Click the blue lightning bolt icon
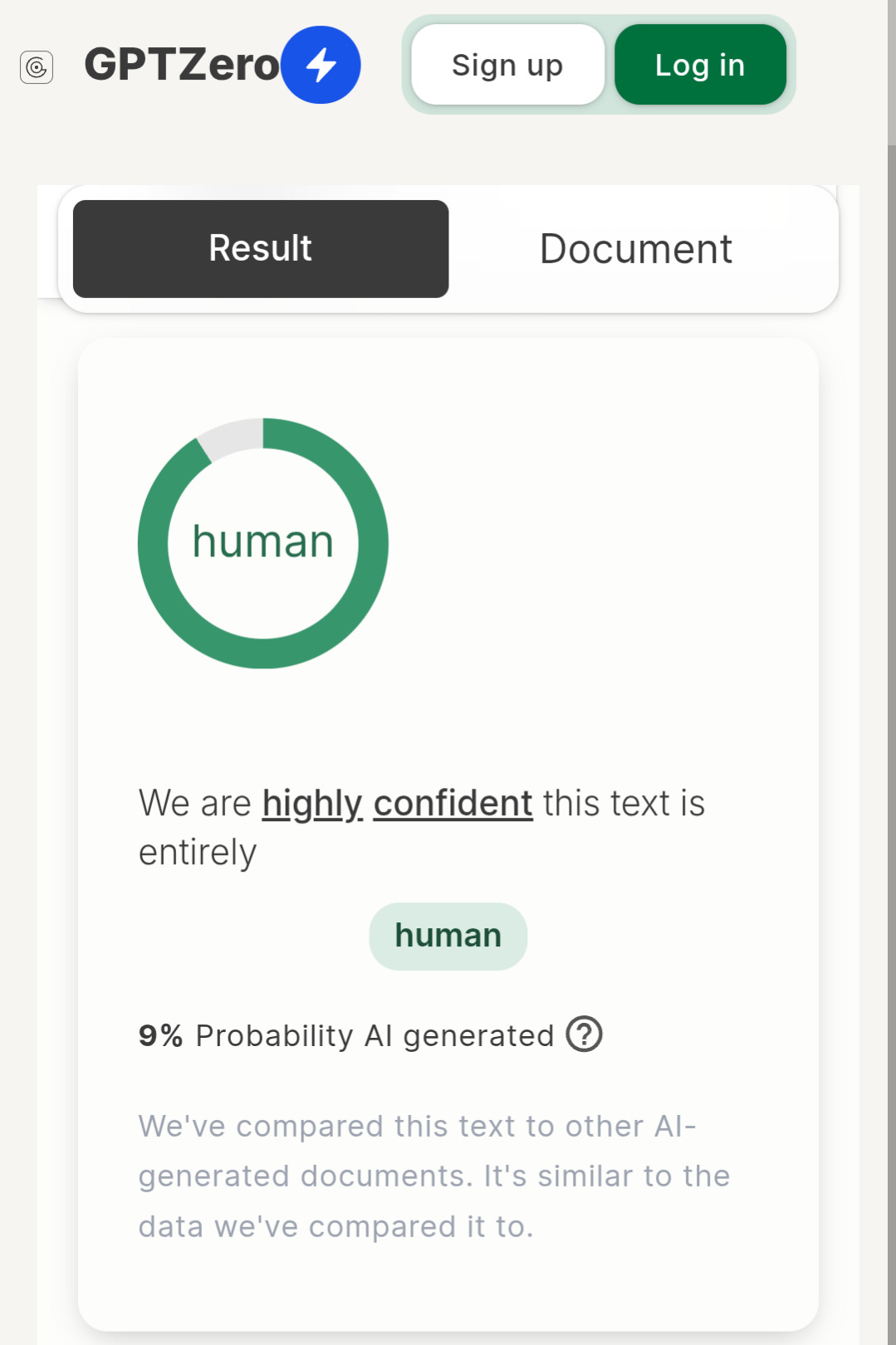Image resolution: width=896 pixels, height=1345 pixels. (321, 65)
